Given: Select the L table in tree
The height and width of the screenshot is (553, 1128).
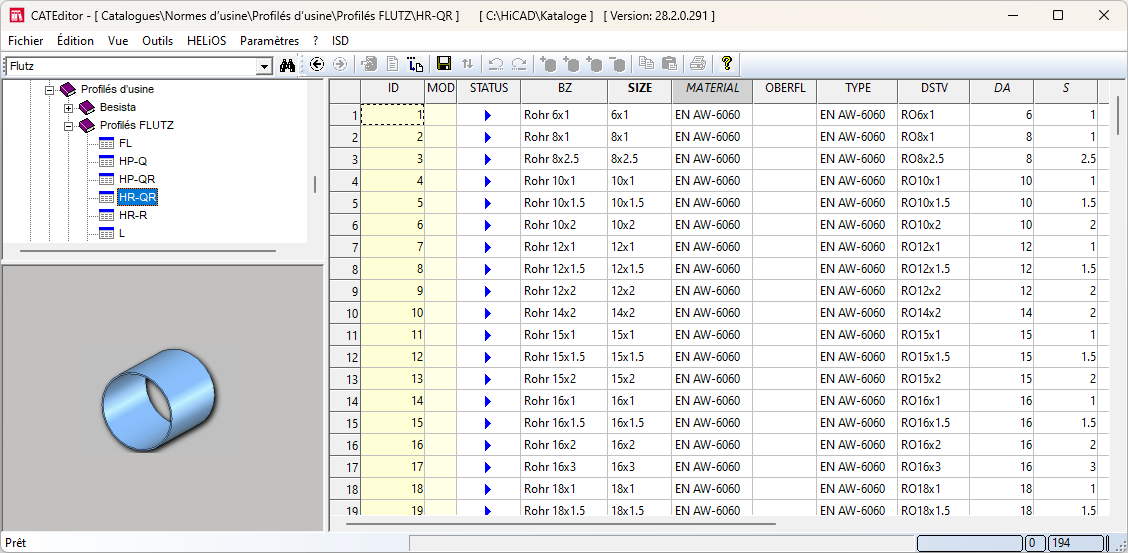Looking at the screenshot, I should (x=122, y=233).
